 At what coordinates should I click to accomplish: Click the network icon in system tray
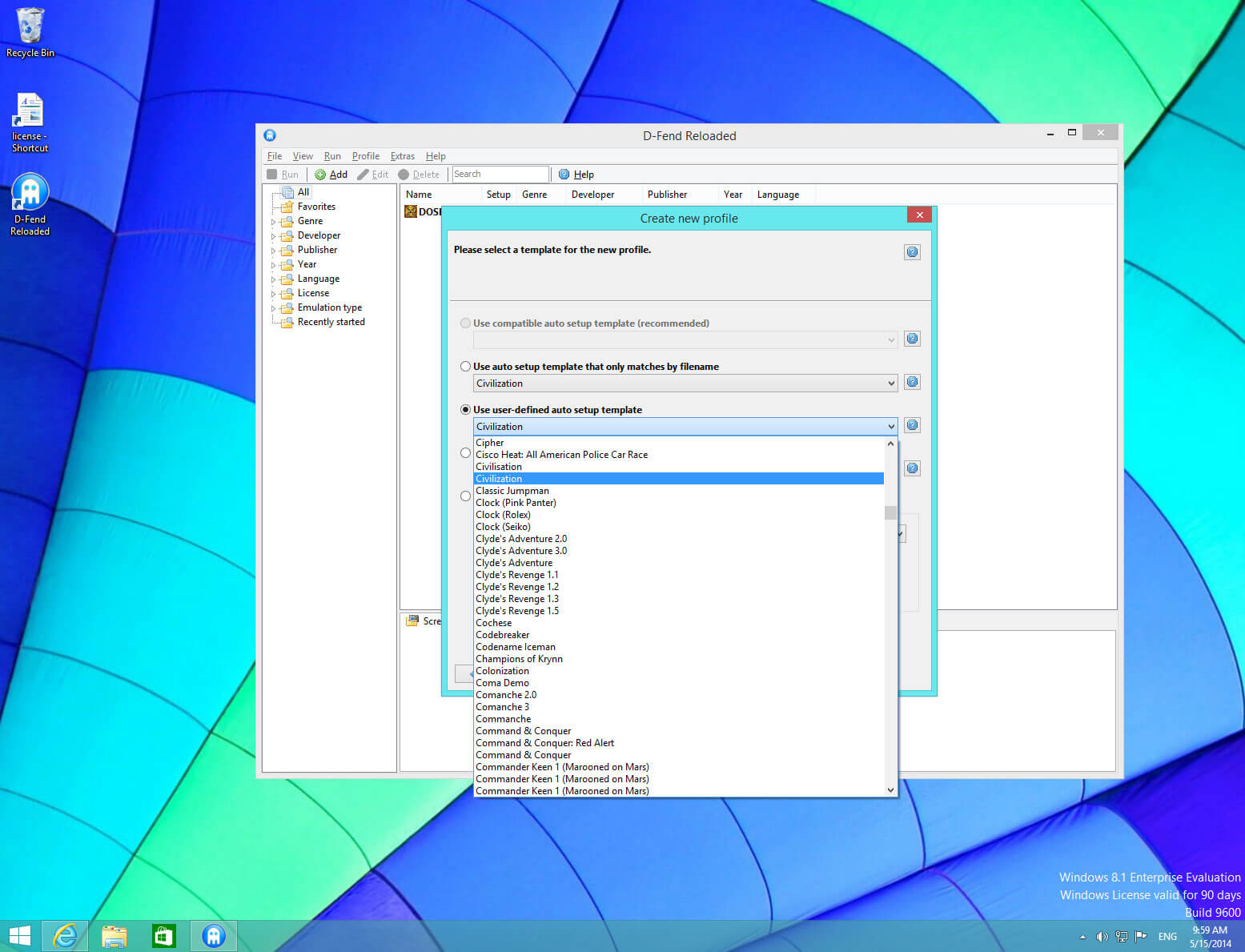tap(1122, 936)
